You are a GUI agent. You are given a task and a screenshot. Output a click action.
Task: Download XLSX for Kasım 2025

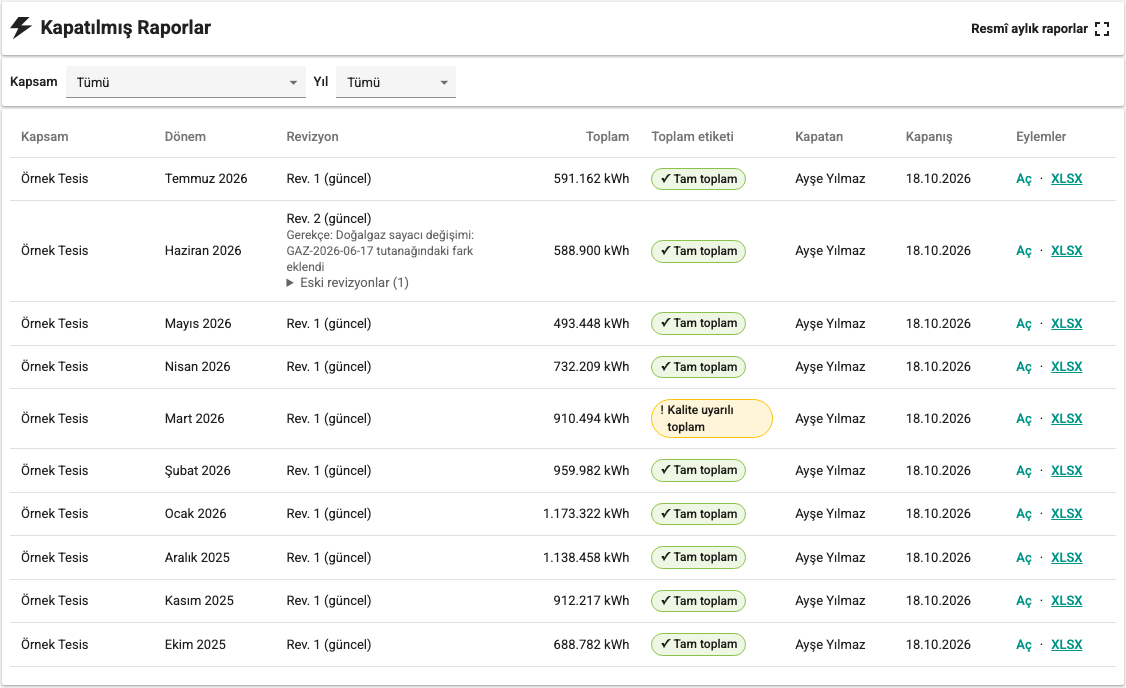[1066, 601]
